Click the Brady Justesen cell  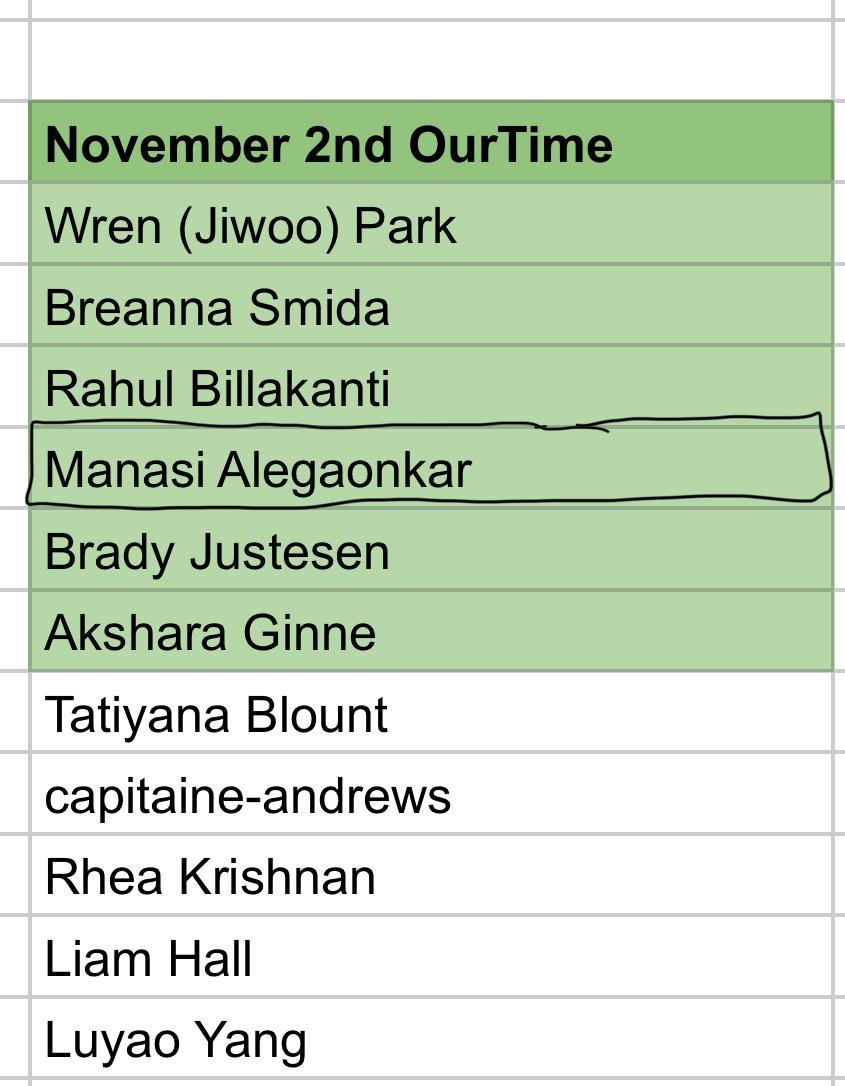pos(430,550)
